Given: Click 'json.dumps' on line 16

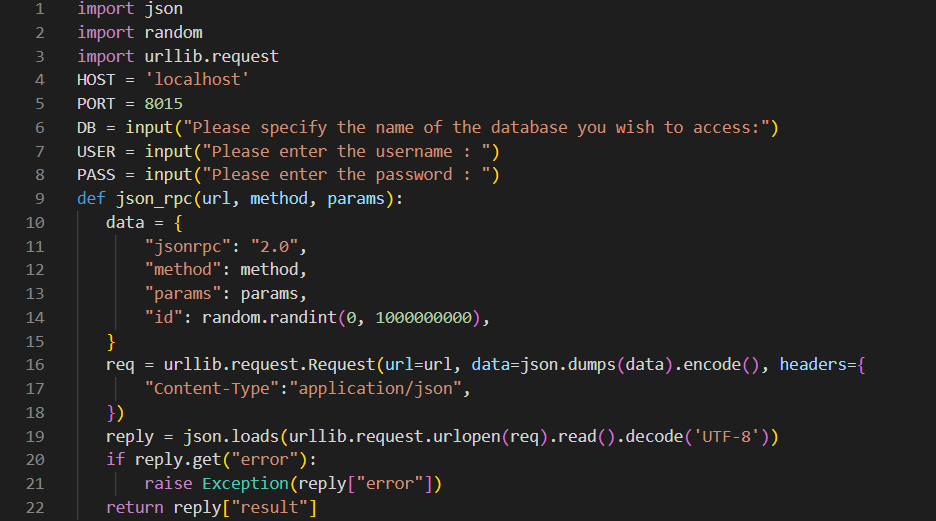Looking at the screenshot, I should pyautogui.click(x=568, y=365).
